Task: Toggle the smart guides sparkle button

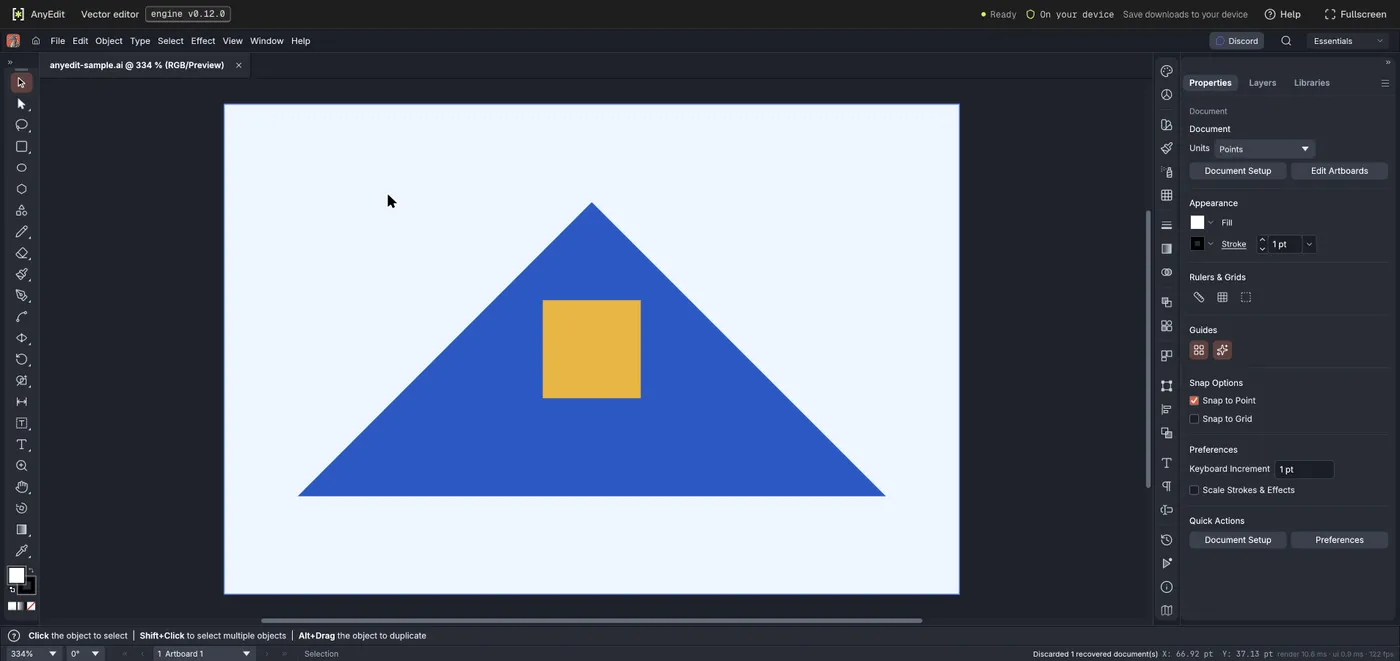Action: coord(1222,350)
